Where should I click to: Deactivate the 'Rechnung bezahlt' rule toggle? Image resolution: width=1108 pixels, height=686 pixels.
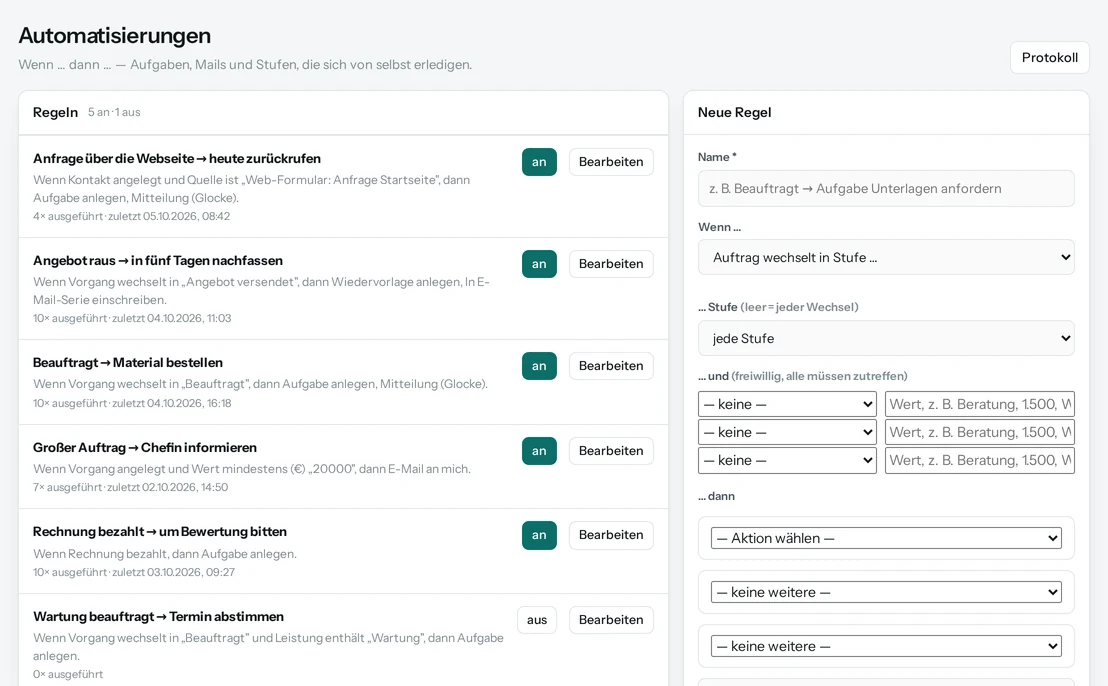(539, 535)
